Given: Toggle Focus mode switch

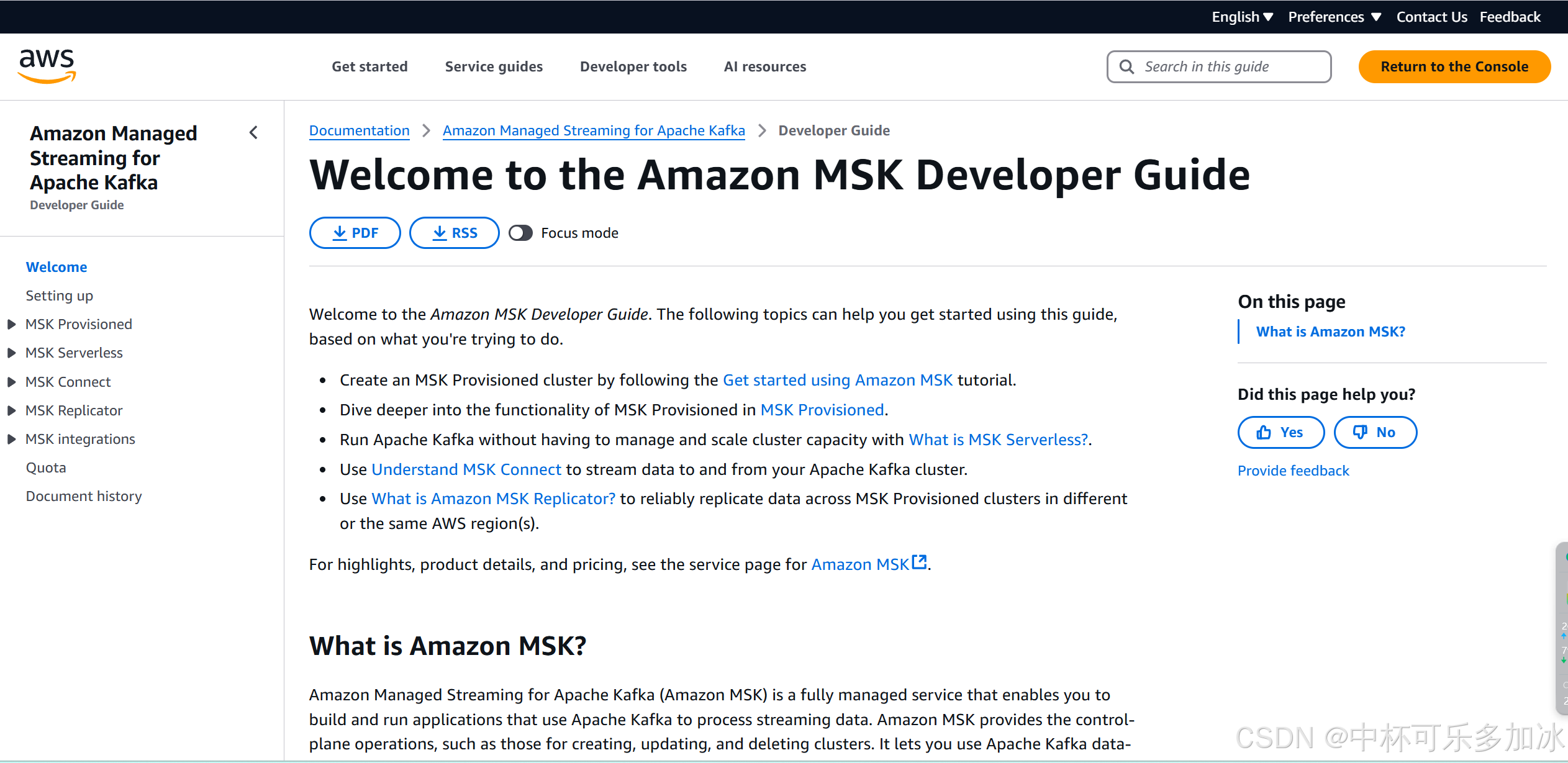Looking at the screenshot, I should [x=520, y=233].
